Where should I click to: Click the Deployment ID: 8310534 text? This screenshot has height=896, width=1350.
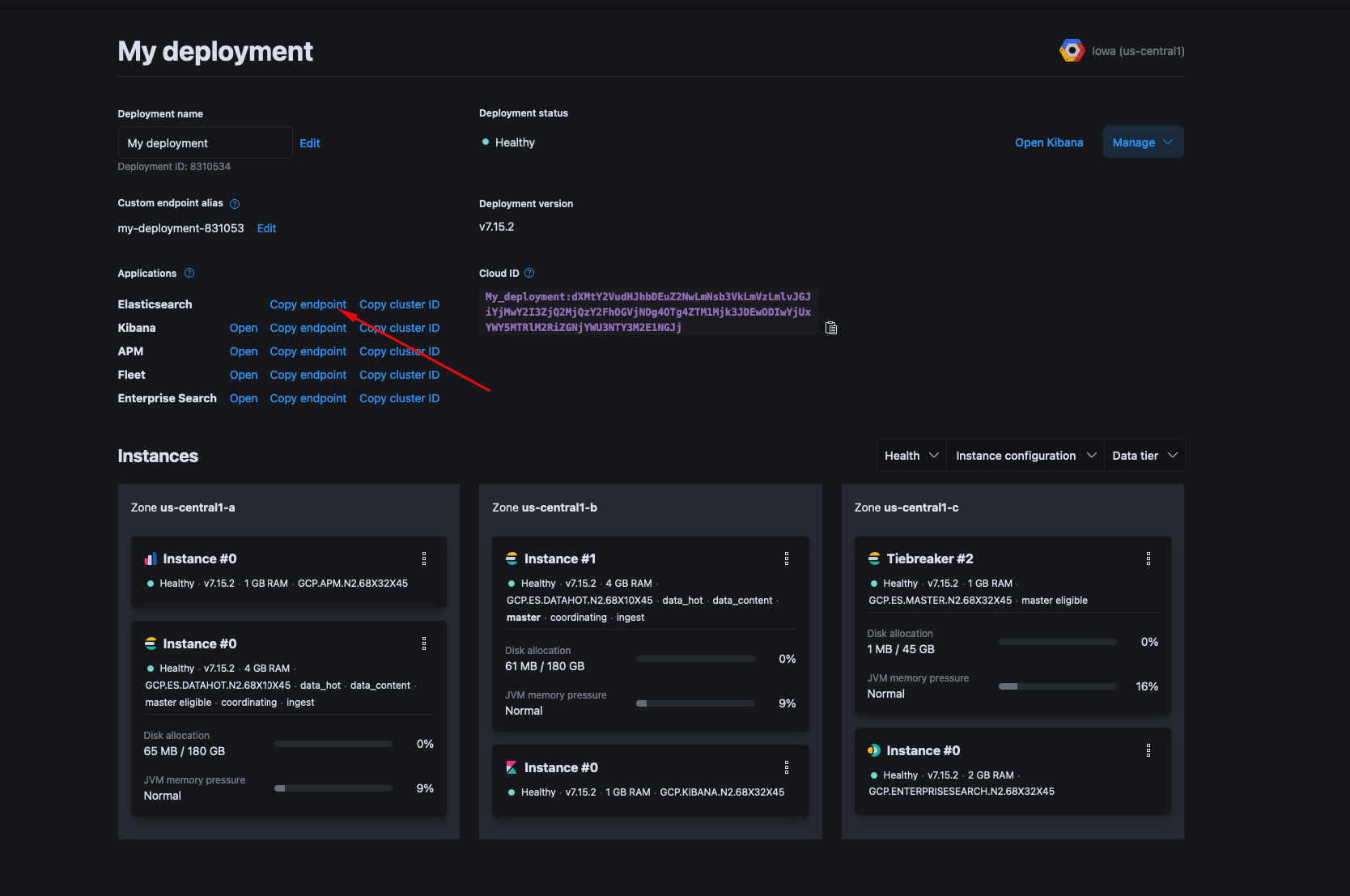pyautogui.click(x=174, y=167)
